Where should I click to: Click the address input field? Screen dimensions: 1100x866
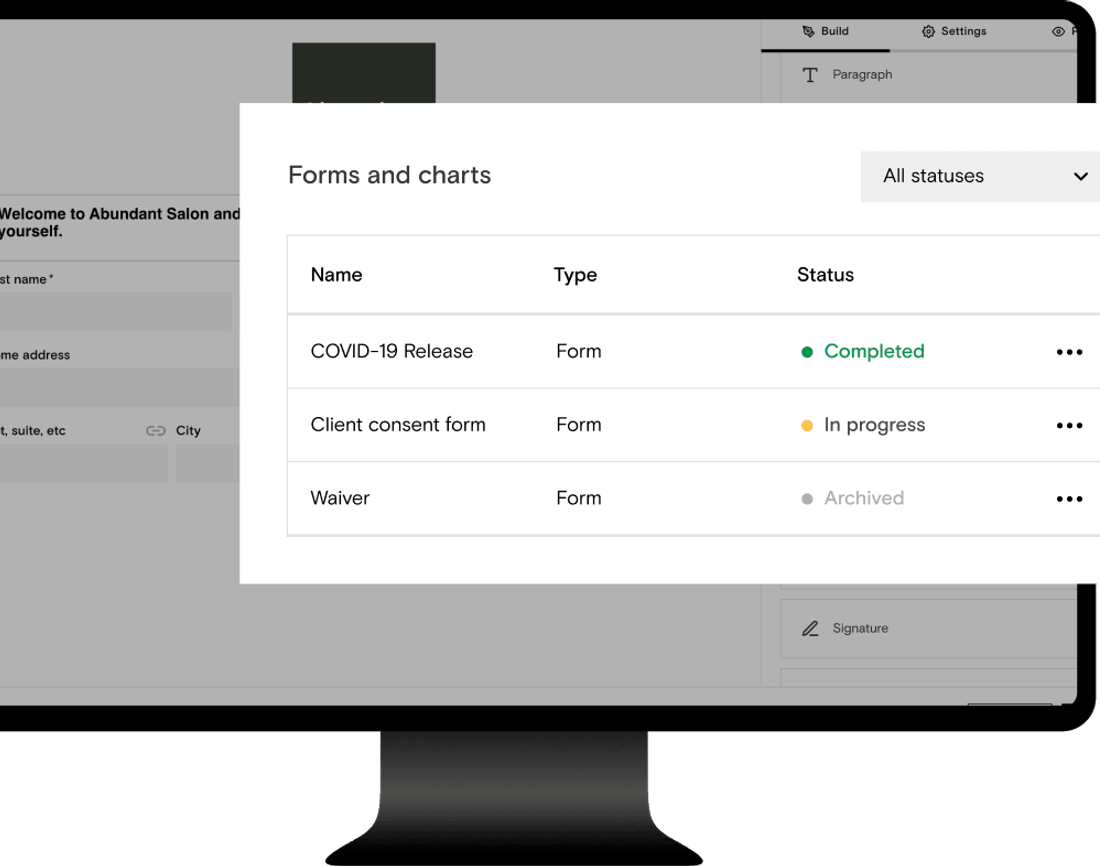119,387
